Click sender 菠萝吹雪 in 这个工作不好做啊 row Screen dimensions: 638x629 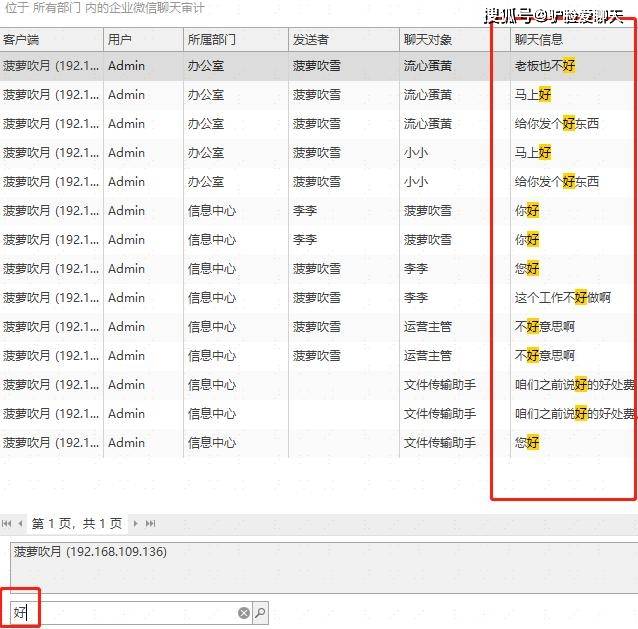317,298
